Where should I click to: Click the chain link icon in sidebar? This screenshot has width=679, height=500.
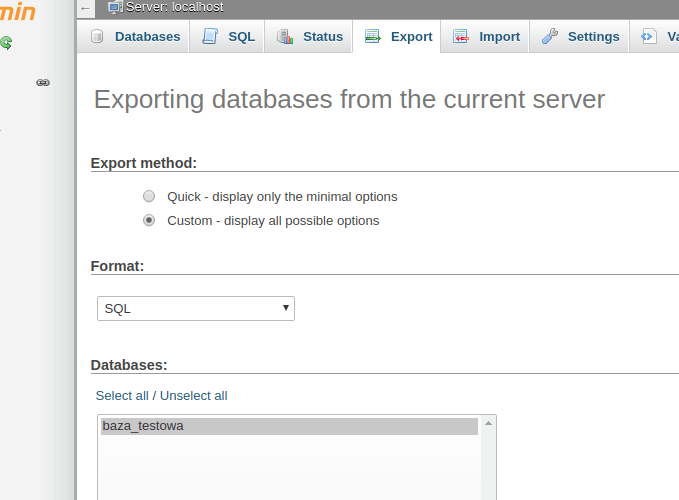pos(43,83)
